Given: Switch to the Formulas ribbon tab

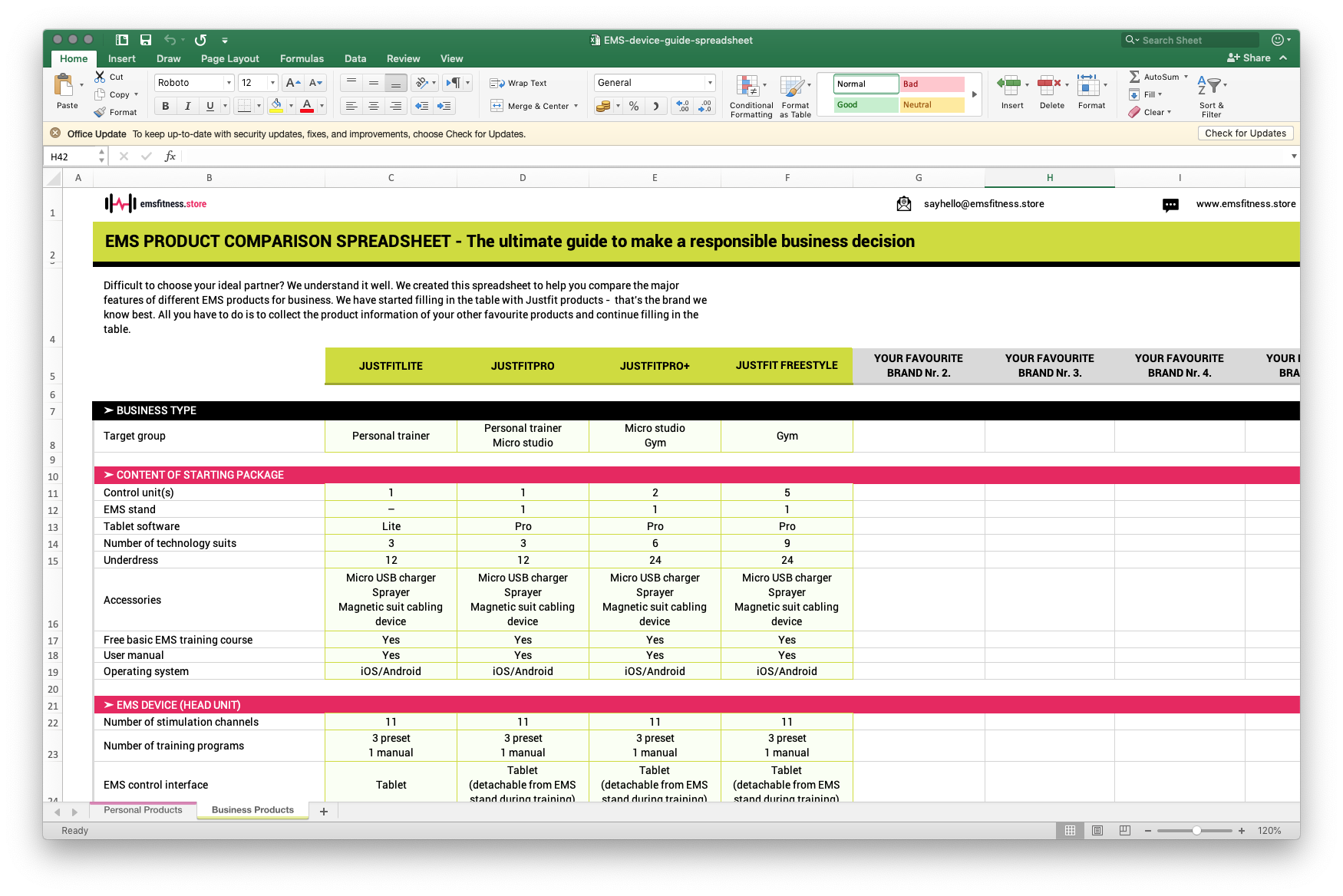Looking at the screenshot, I should coord(302,58).
